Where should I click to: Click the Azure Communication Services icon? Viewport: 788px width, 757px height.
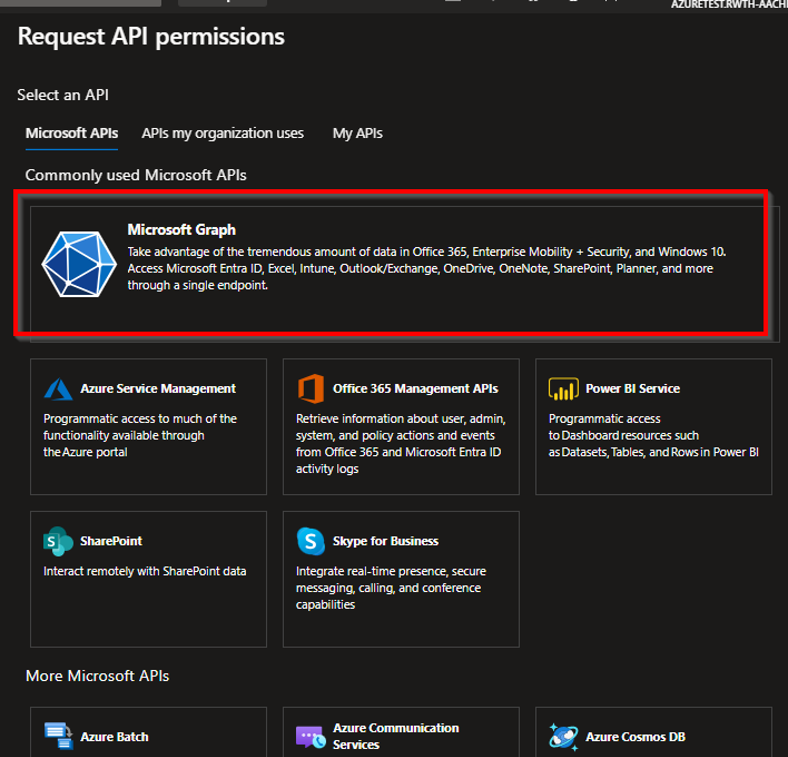(311, 737)
